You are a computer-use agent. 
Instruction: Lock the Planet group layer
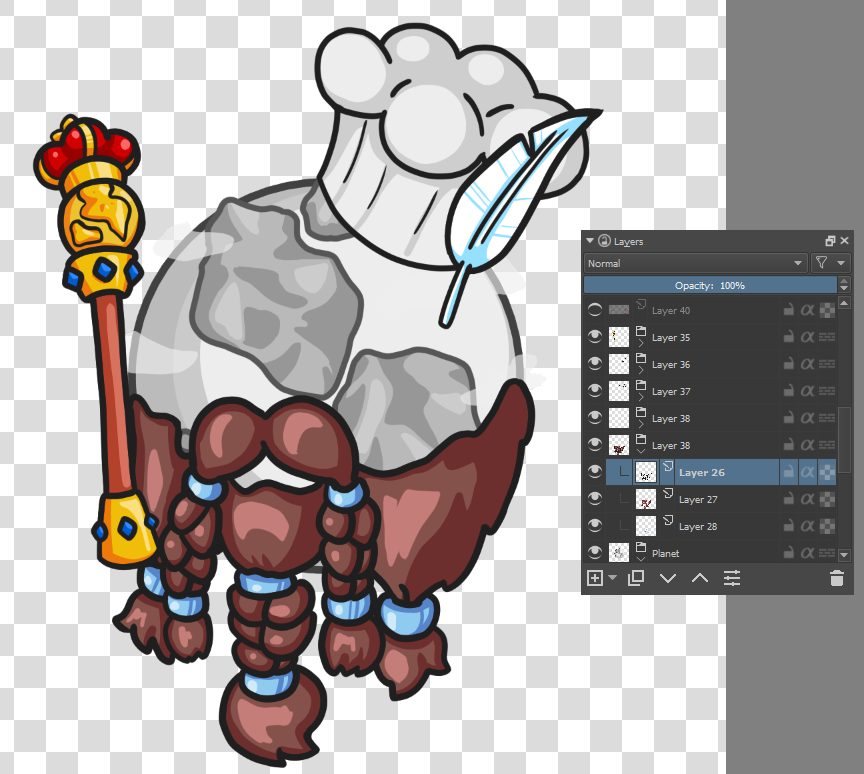point(789,553)
